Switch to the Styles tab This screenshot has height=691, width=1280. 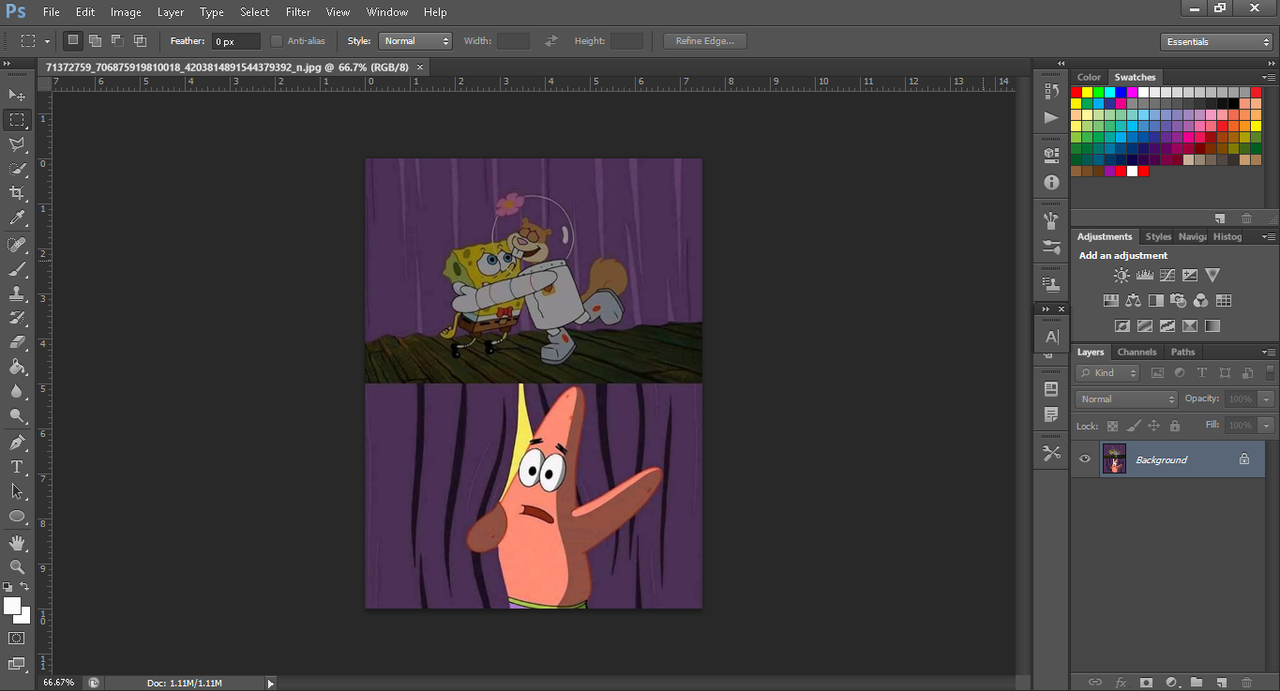1158,237
